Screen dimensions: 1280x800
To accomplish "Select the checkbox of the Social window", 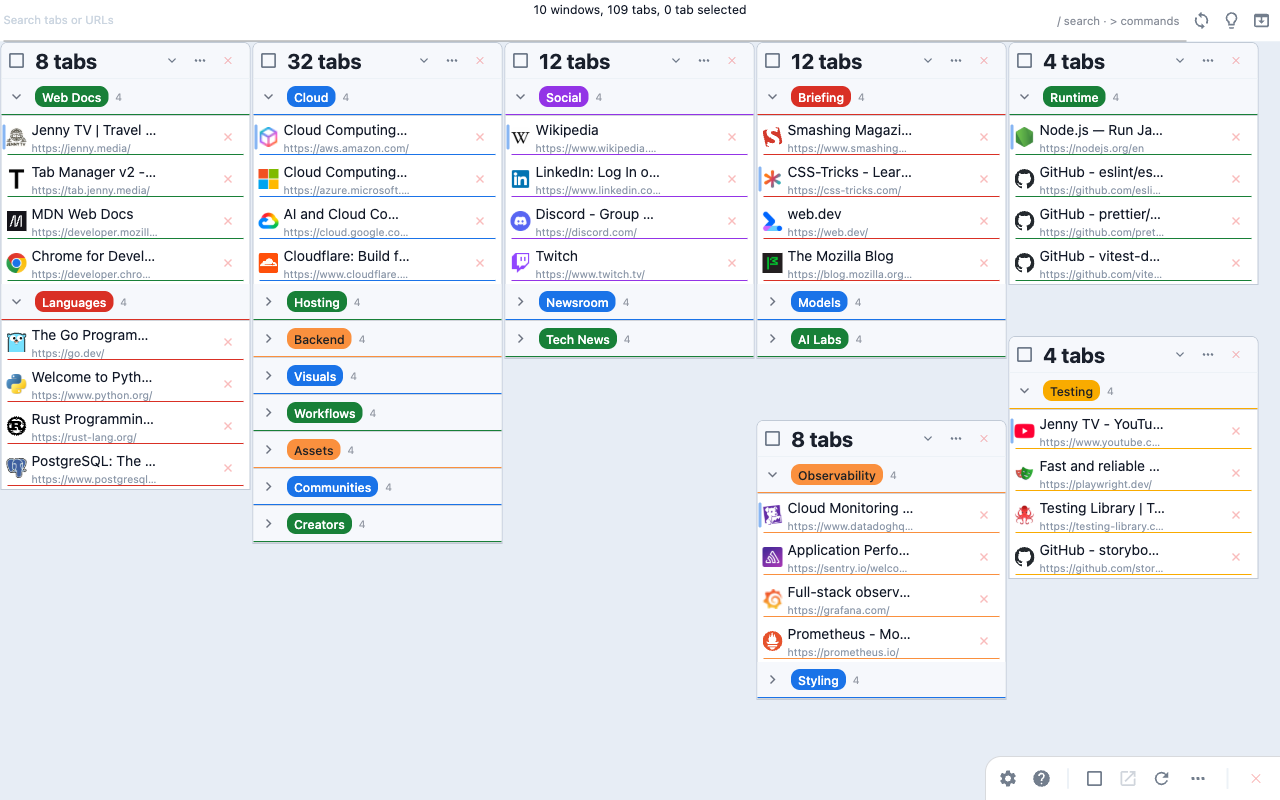I will (520, 61).
